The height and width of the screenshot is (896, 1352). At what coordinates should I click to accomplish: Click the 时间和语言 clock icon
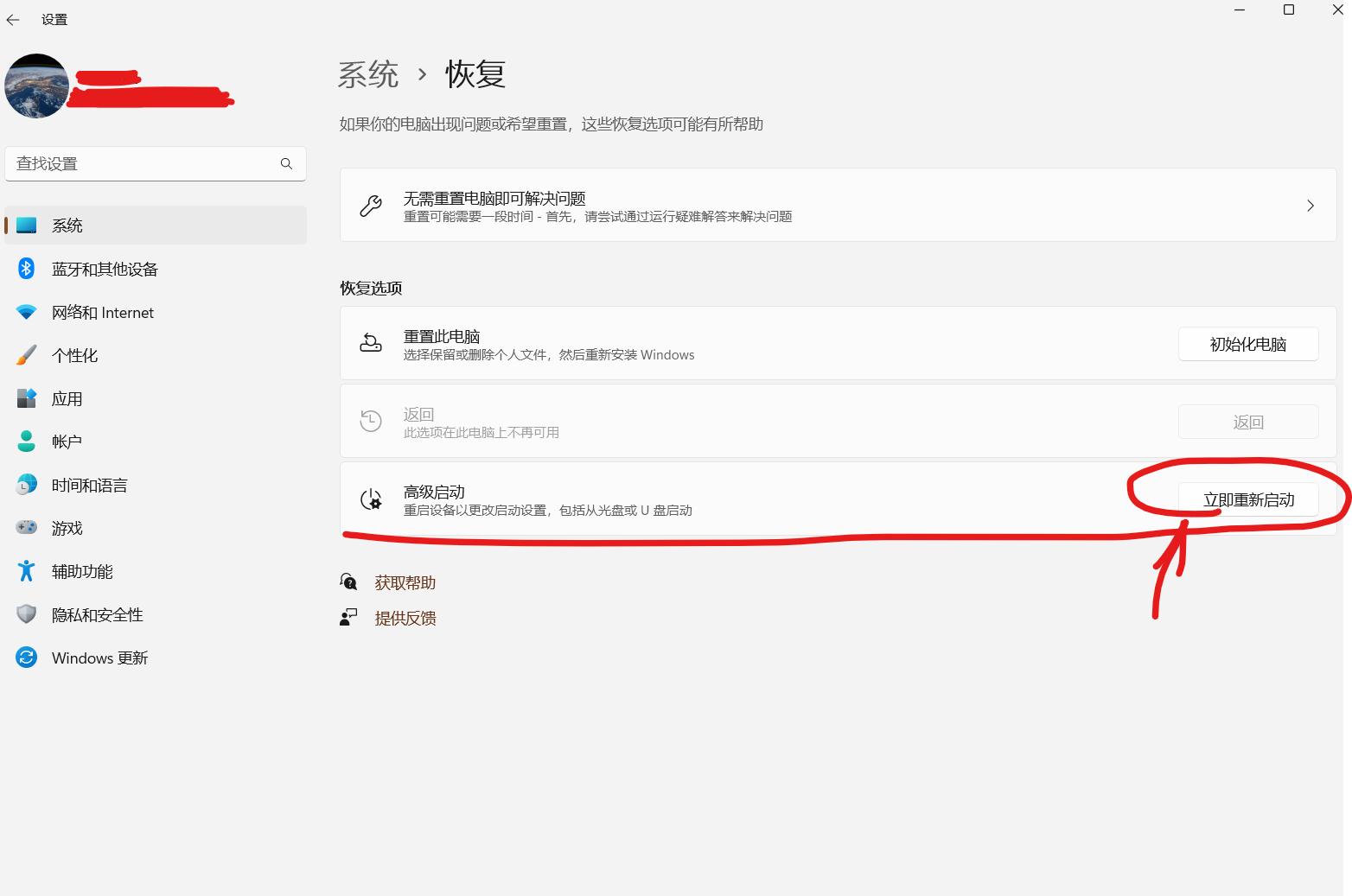[x=26, y=484]
